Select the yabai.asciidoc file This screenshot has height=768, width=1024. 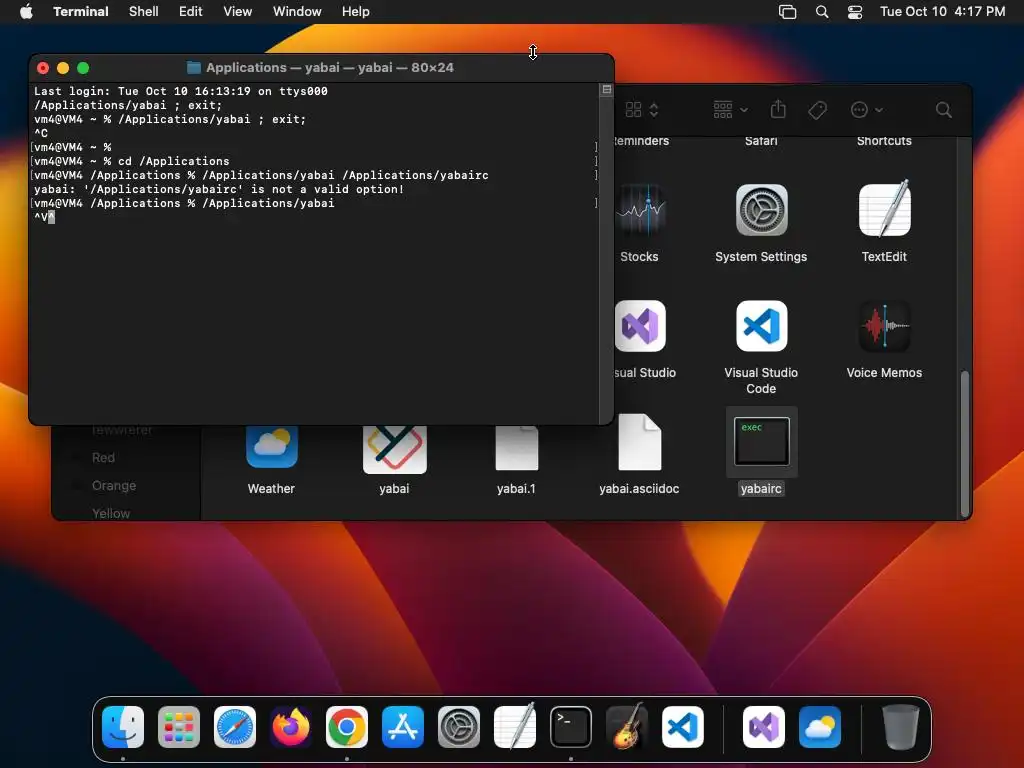click(x=640, y=442)
